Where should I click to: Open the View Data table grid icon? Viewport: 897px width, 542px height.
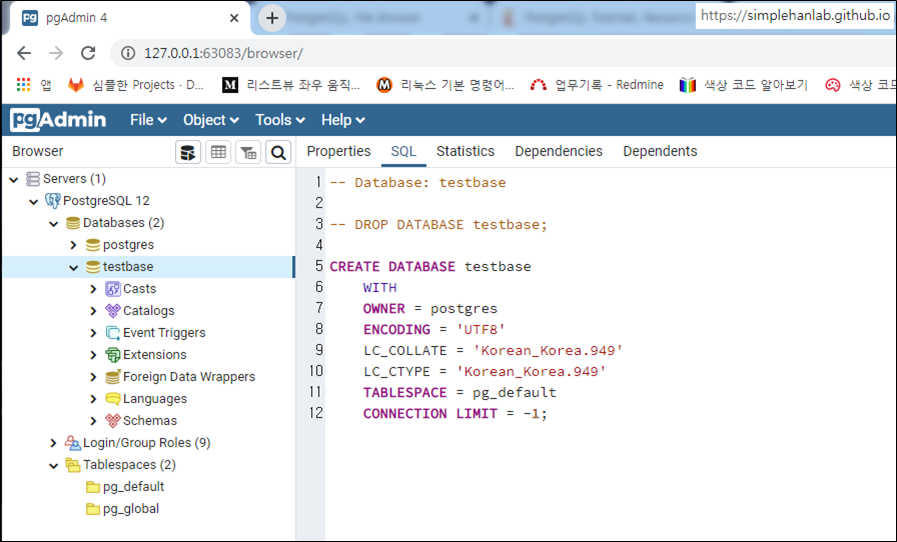218,152
